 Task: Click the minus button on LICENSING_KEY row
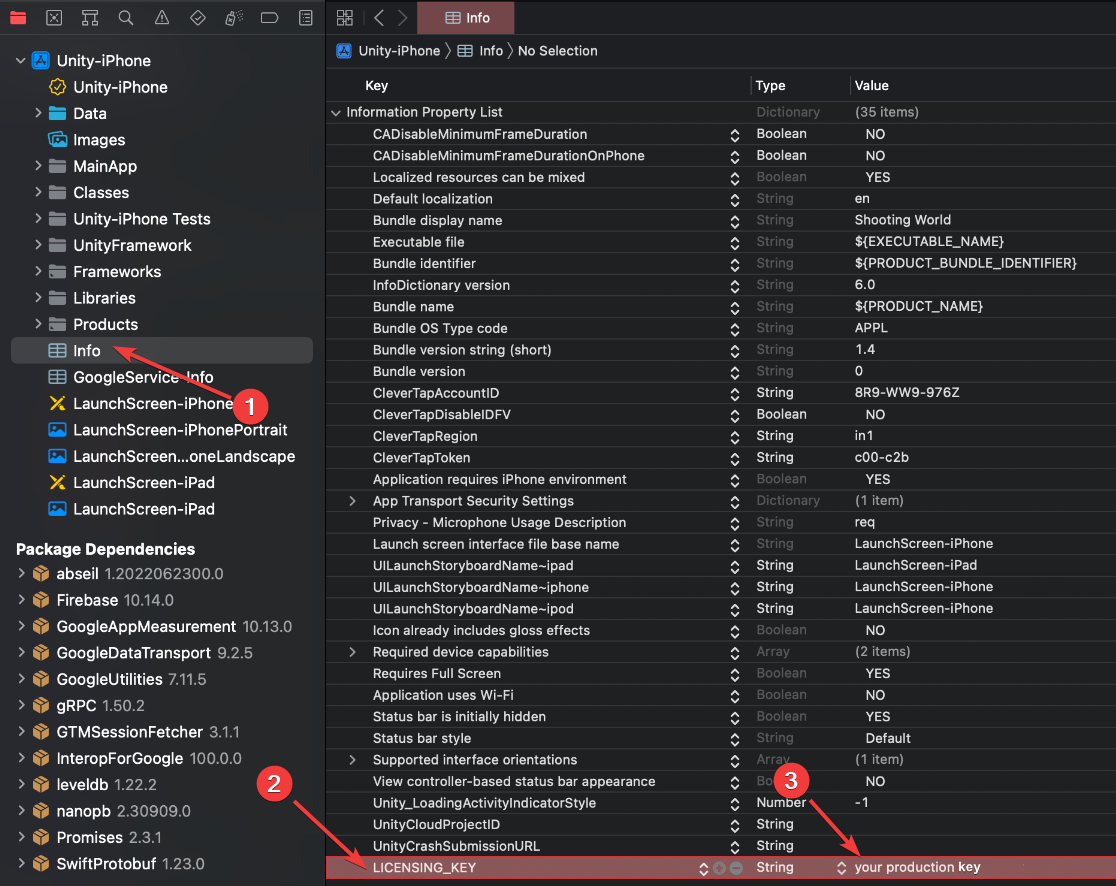(x=736, y=868)
